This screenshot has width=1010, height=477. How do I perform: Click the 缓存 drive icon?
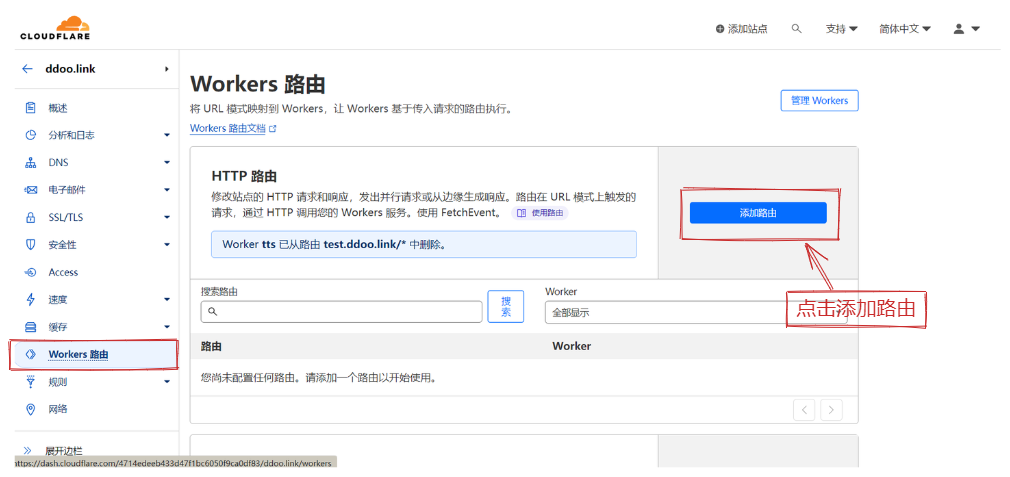pos(30,327)
